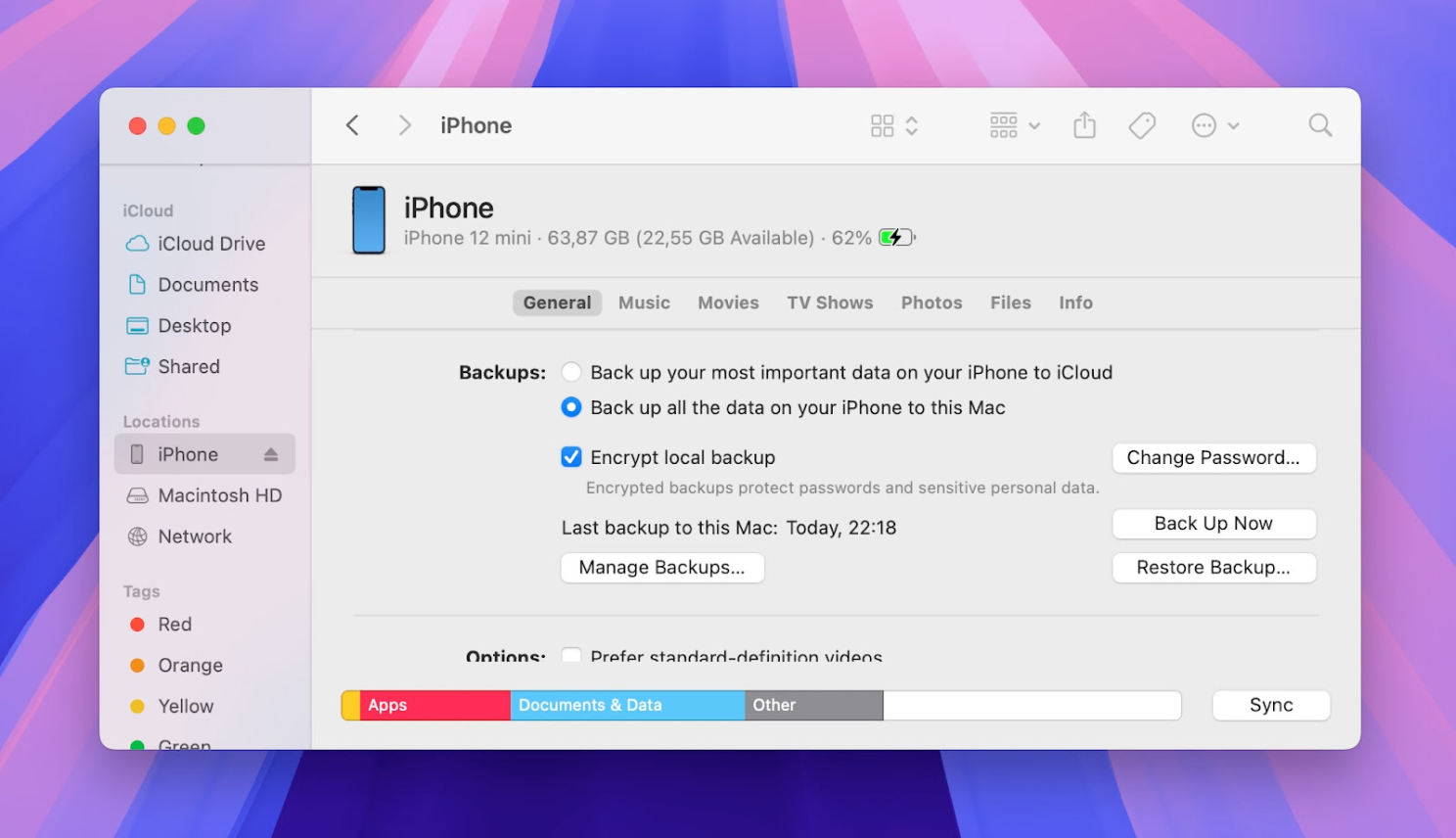
Task: Click the Tag toolbar icon
Action: [x=1142, y=125]
